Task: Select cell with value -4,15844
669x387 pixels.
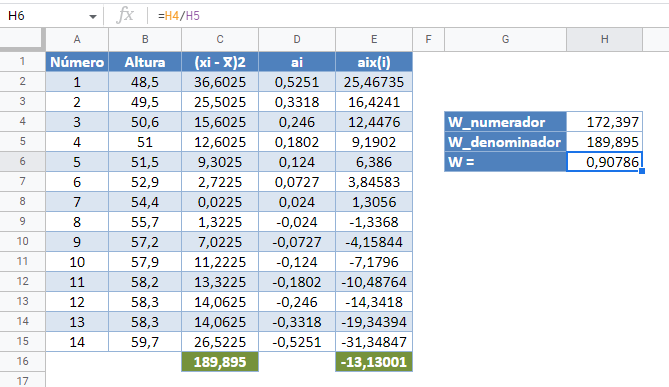Action: pyautogui.click(x=374, y=242)
